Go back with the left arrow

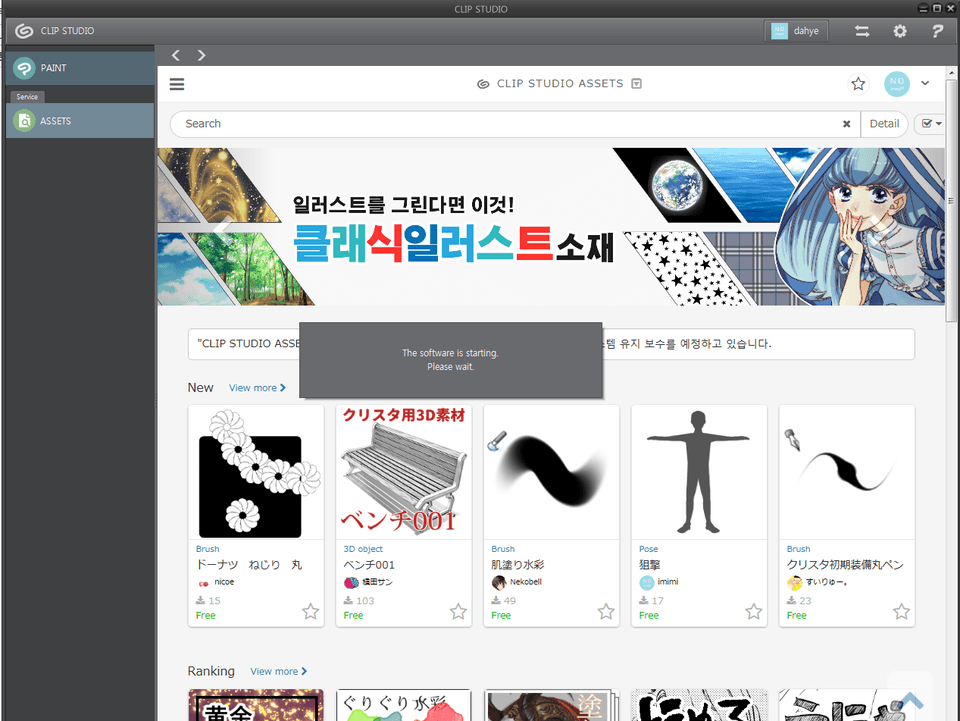(176, 55)
